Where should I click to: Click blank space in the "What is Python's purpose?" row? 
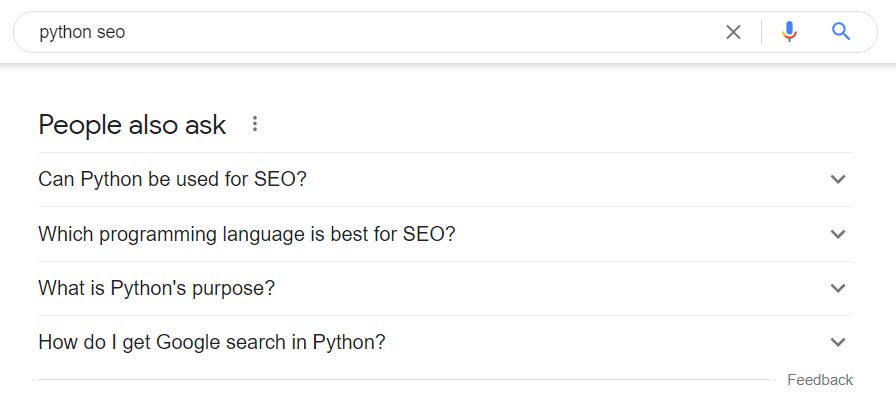pyautogui.click(x=550, y=288)
